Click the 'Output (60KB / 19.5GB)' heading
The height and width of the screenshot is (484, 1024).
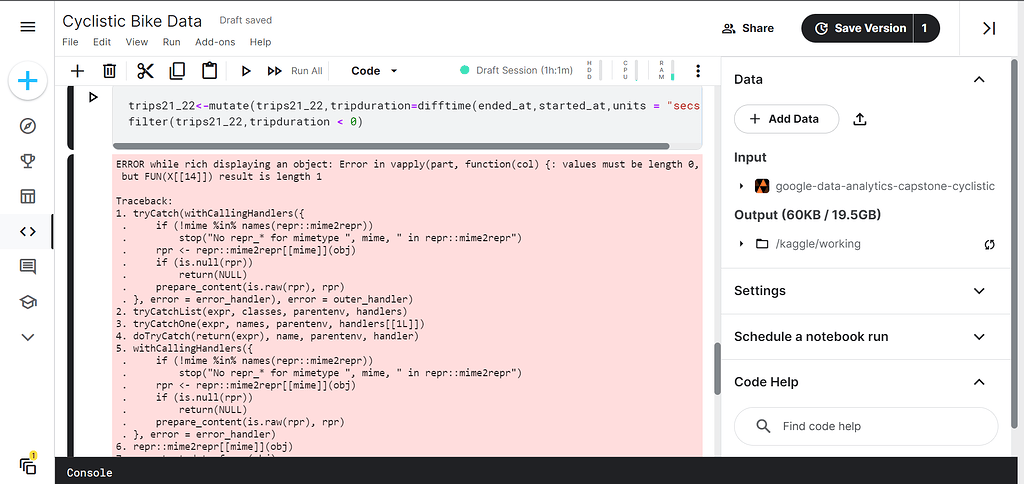tap(808, 215)
